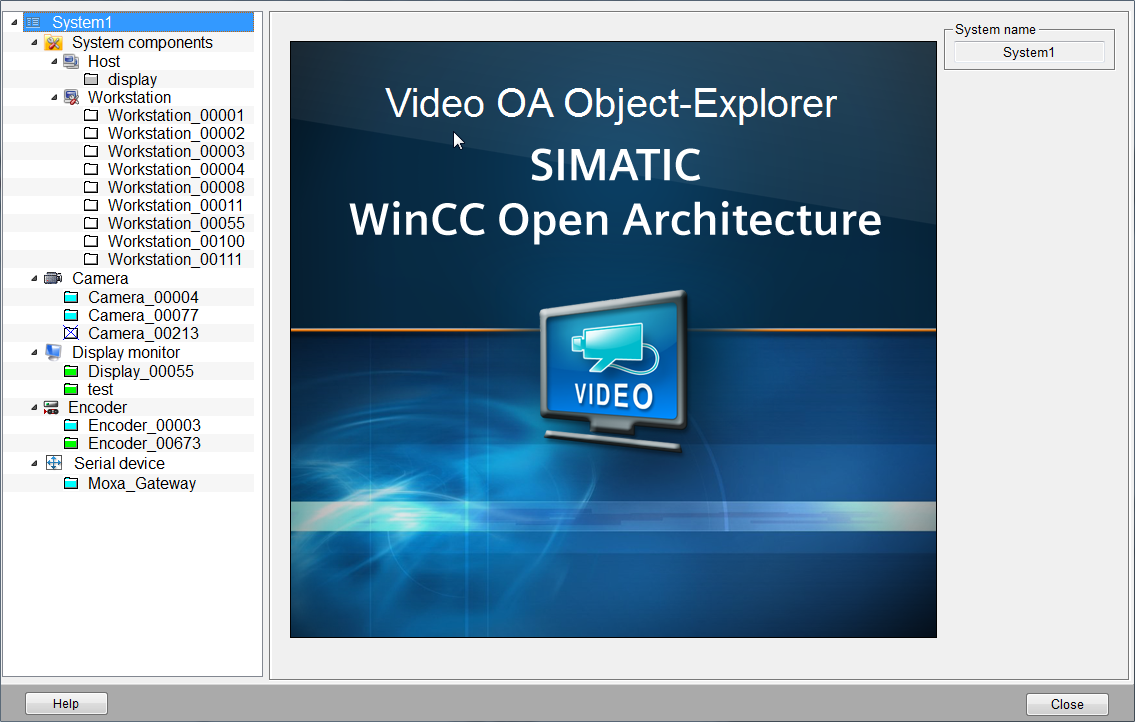Click the Display monitor category icon
1135x722 pixels.
point(54,352)
